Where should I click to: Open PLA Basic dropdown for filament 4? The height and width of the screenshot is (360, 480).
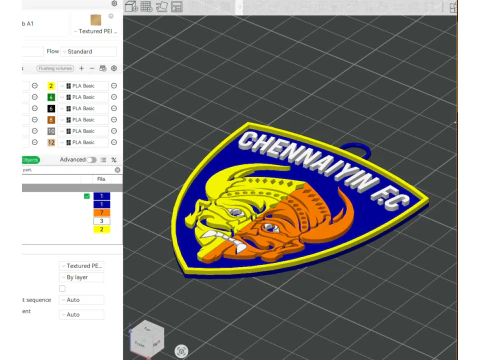83,97
